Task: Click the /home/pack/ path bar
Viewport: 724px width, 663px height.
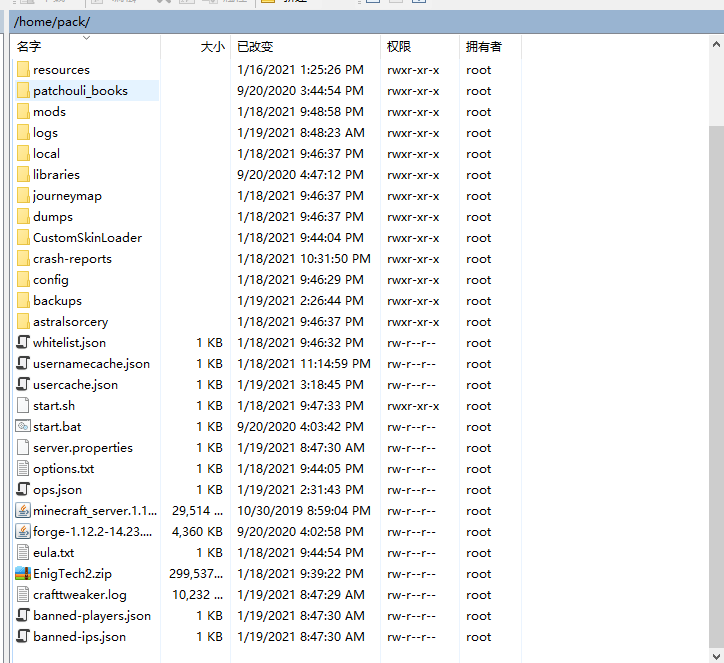Action: point(367,22)
